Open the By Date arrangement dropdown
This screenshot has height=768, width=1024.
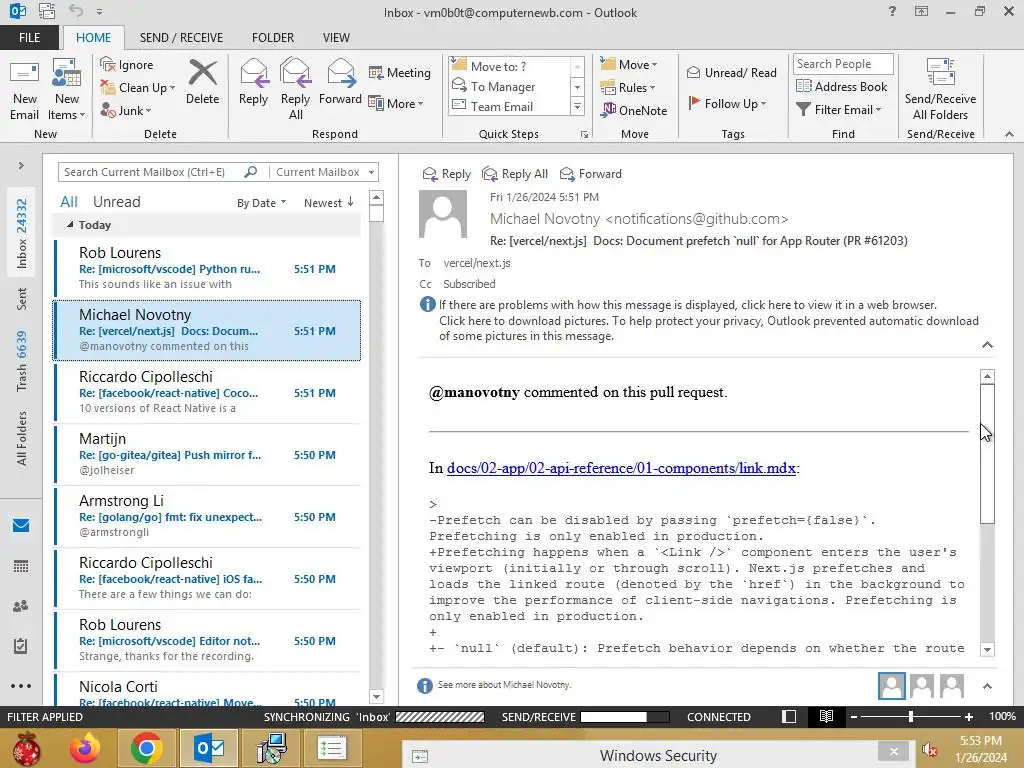coord(262,202)
